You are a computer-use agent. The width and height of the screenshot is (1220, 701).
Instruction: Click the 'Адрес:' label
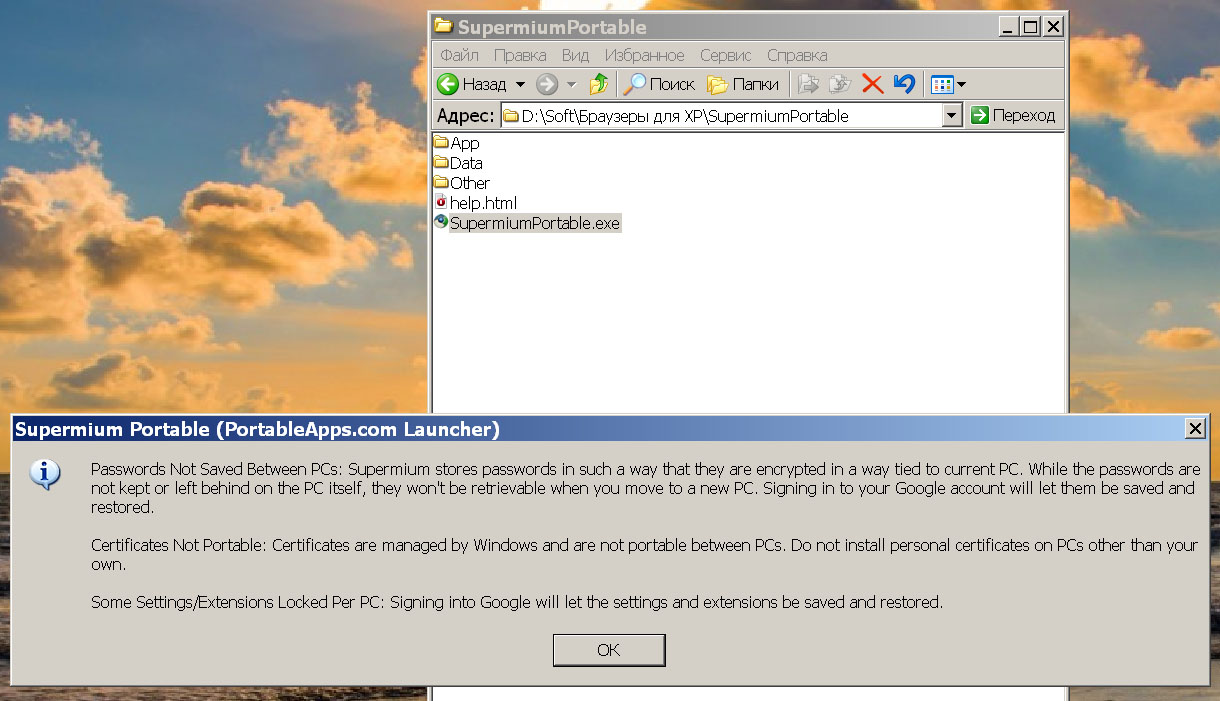coord(466,116)
